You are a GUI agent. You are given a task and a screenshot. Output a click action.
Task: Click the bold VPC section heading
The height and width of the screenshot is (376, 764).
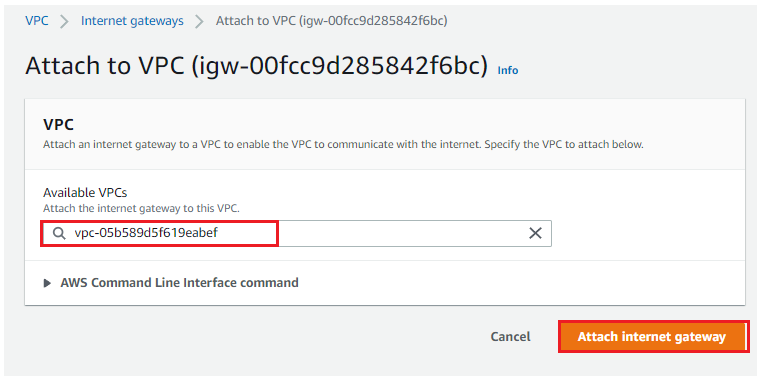click(x=58, y=125)
